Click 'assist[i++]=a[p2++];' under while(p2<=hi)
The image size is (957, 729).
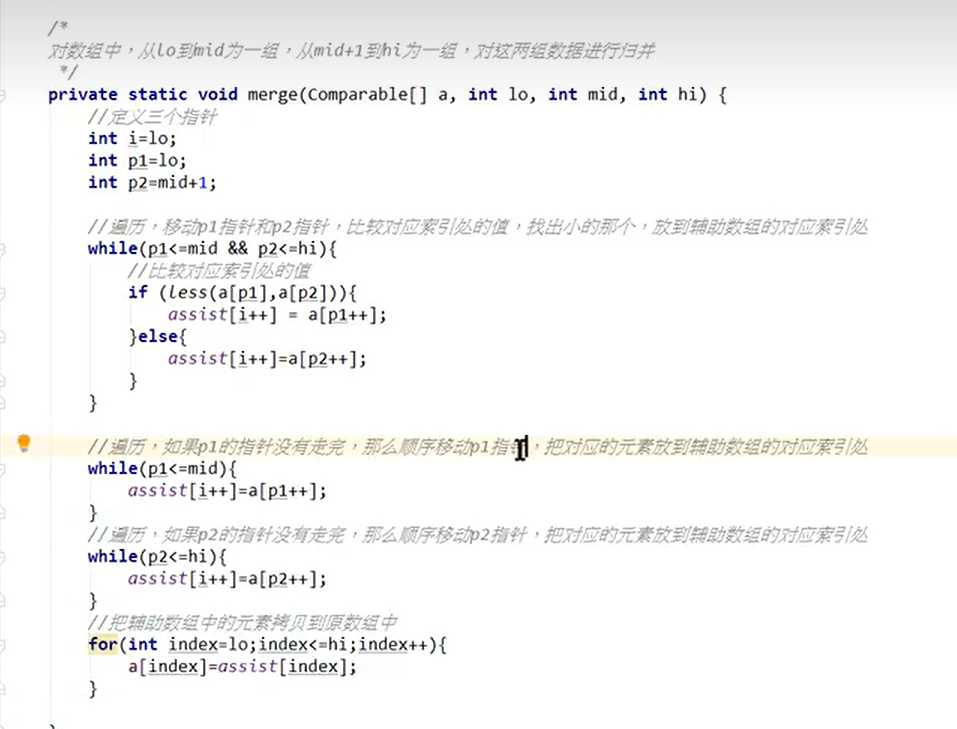tap(227, 578)
